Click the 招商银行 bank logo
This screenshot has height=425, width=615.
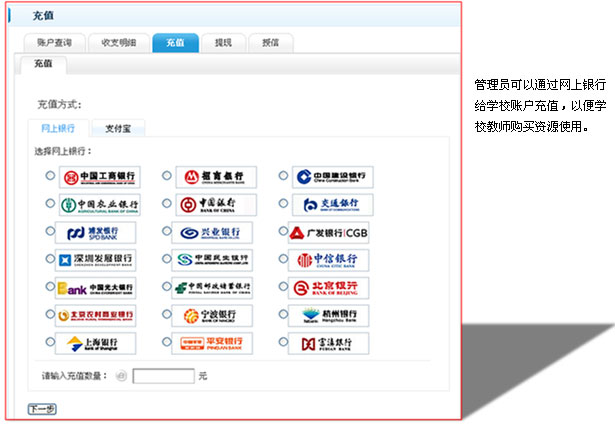click(216, 177)
